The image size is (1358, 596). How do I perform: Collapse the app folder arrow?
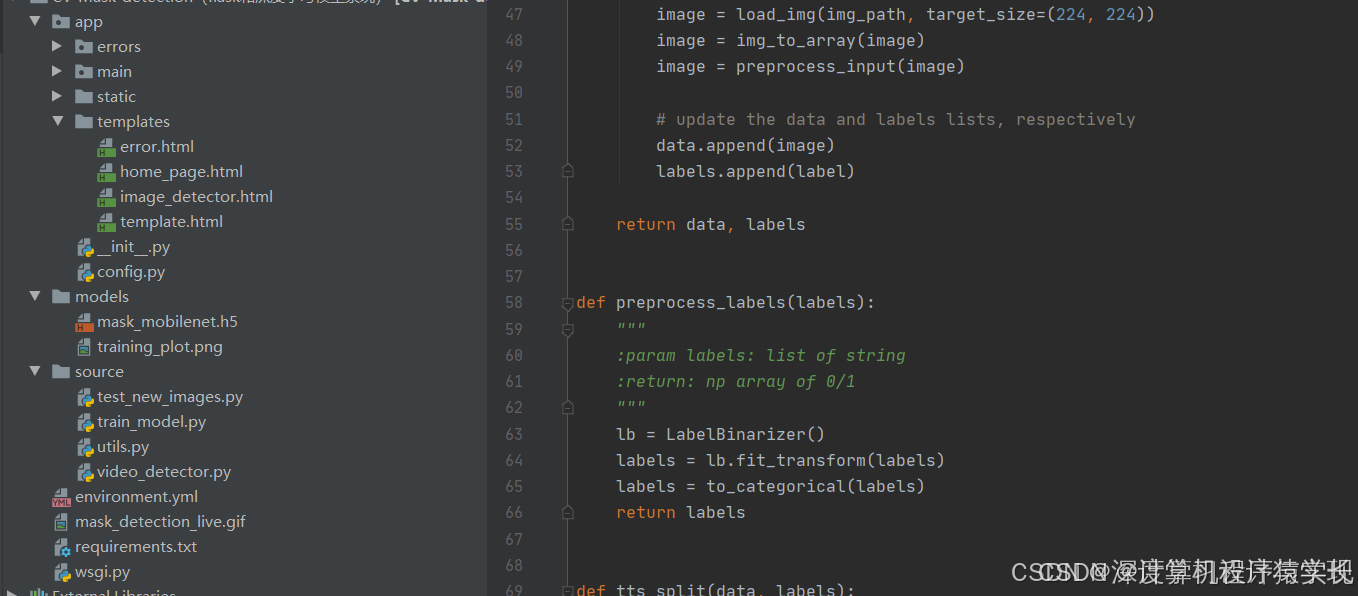click(35, 21)
